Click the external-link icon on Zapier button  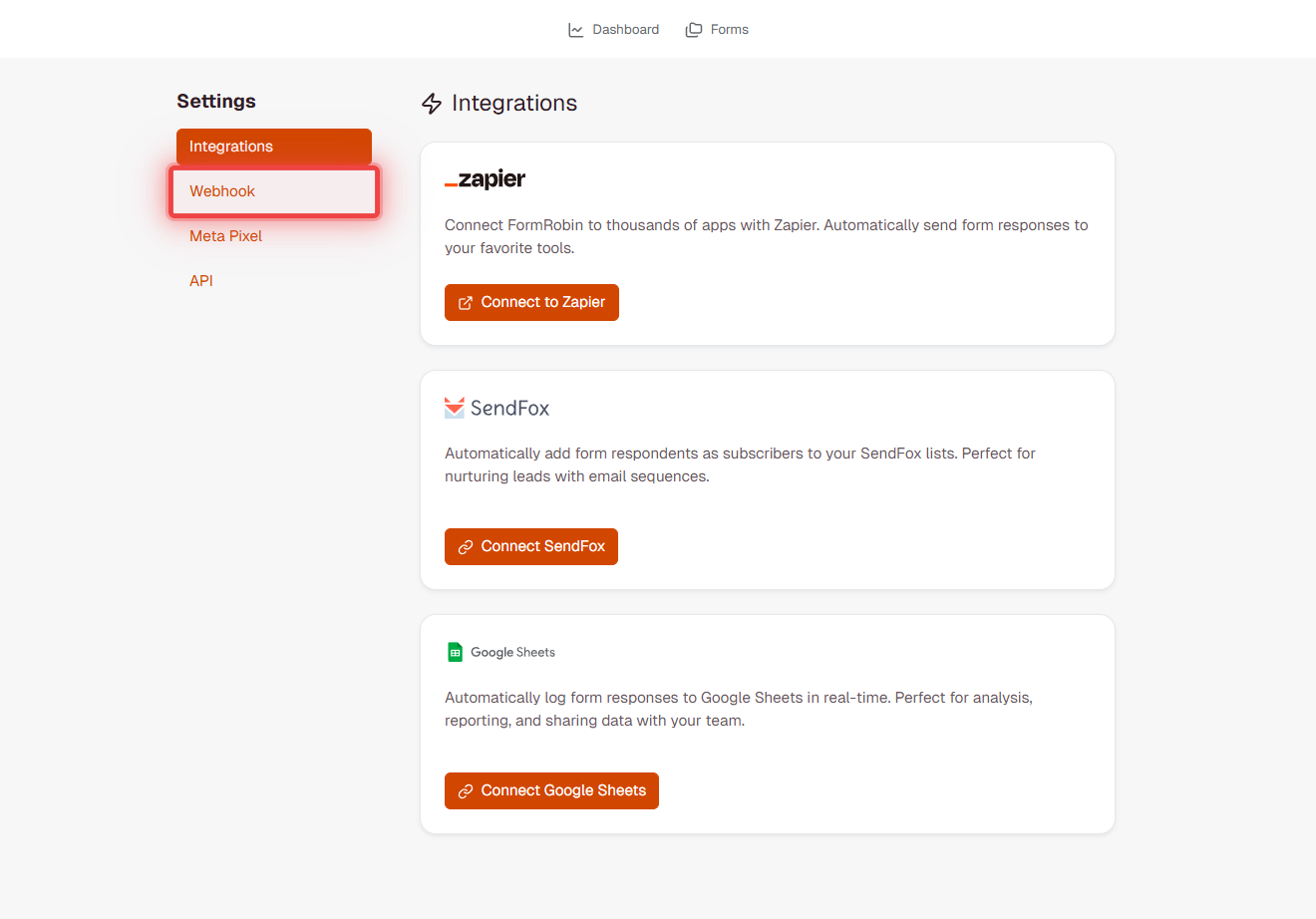click(467, 302)
